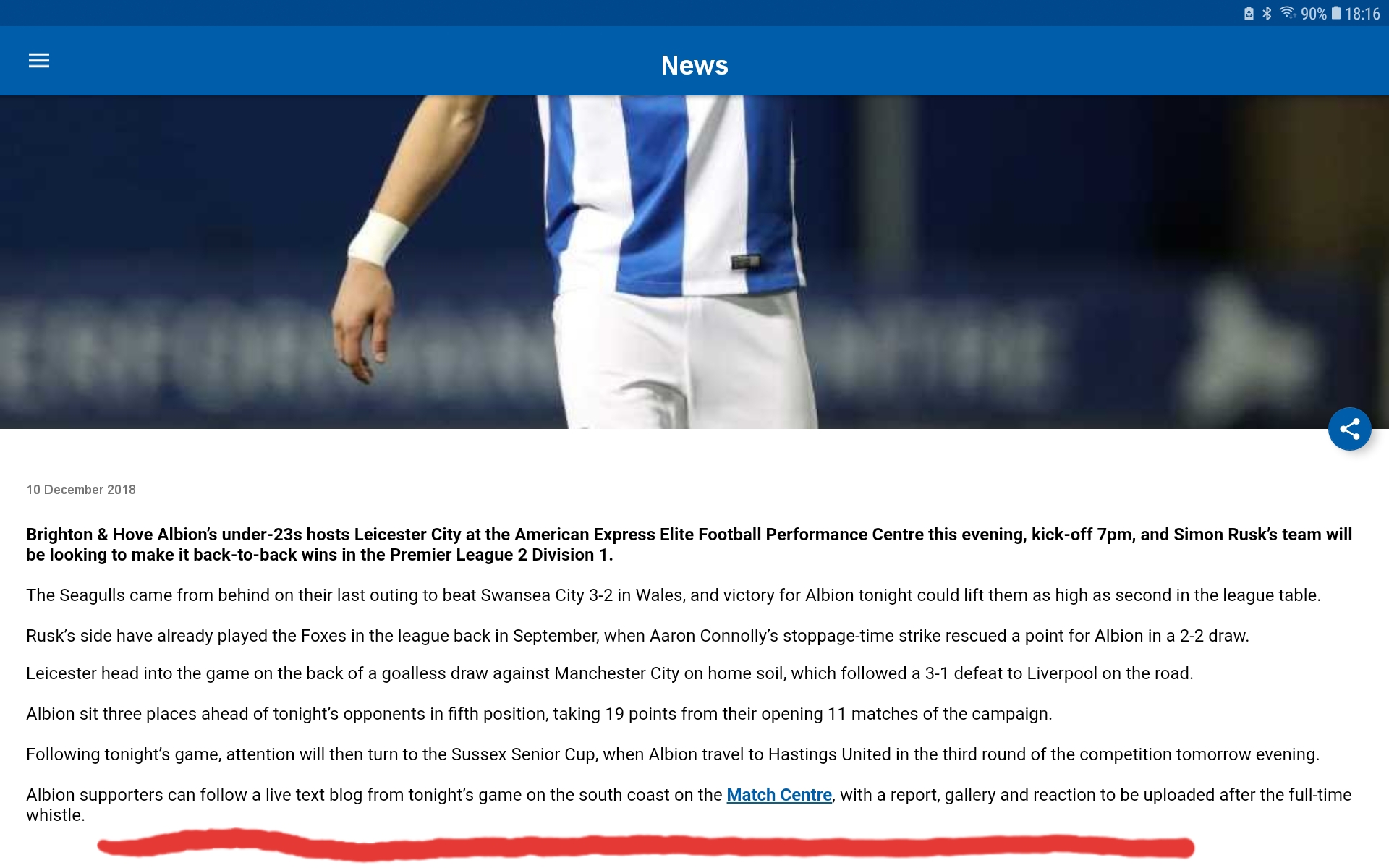
Task: Tap the battery icon in status bar
Action: point(1336,13)
